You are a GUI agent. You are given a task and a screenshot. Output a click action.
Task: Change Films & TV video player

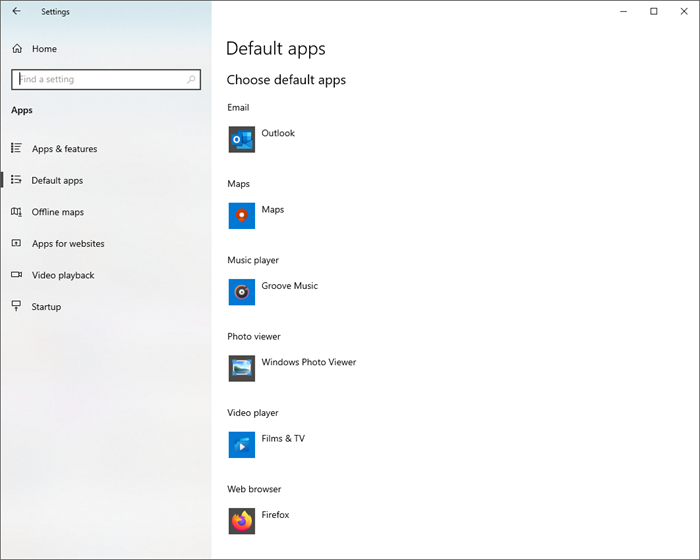267,445
